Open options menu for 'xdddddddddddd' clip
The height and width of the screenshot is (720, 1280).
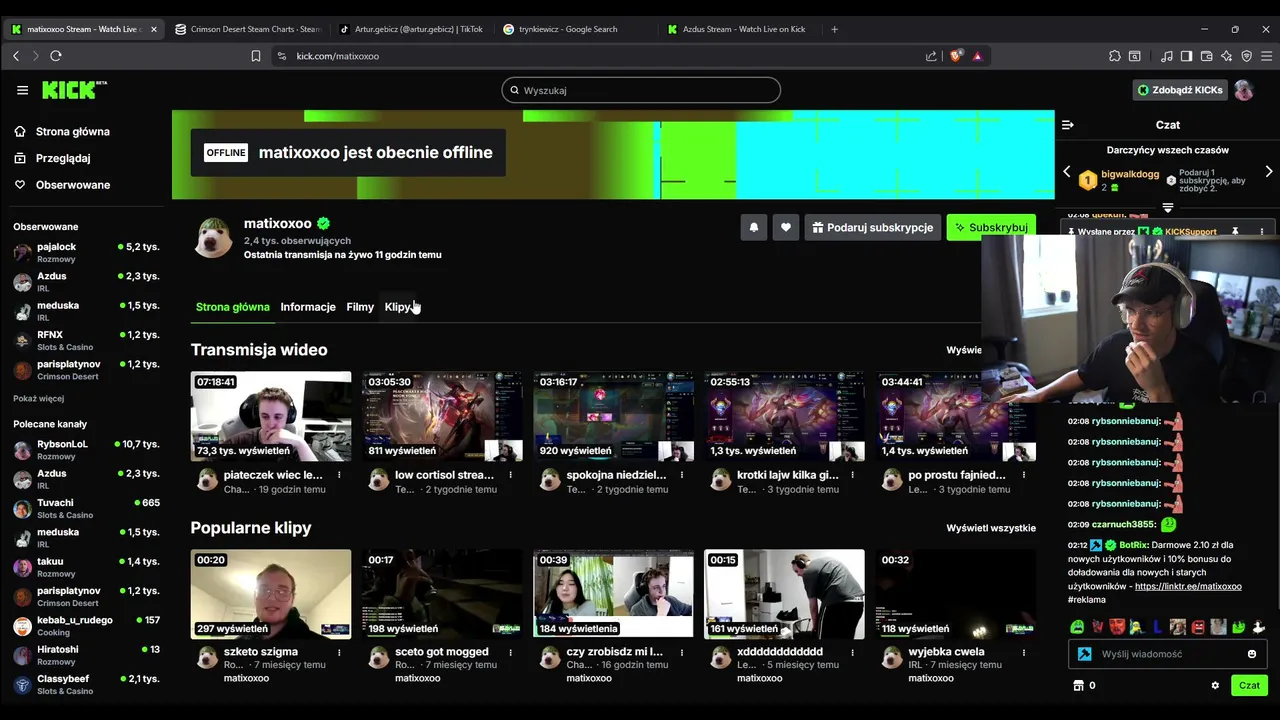pyautogui.click(x=855, y=652)
